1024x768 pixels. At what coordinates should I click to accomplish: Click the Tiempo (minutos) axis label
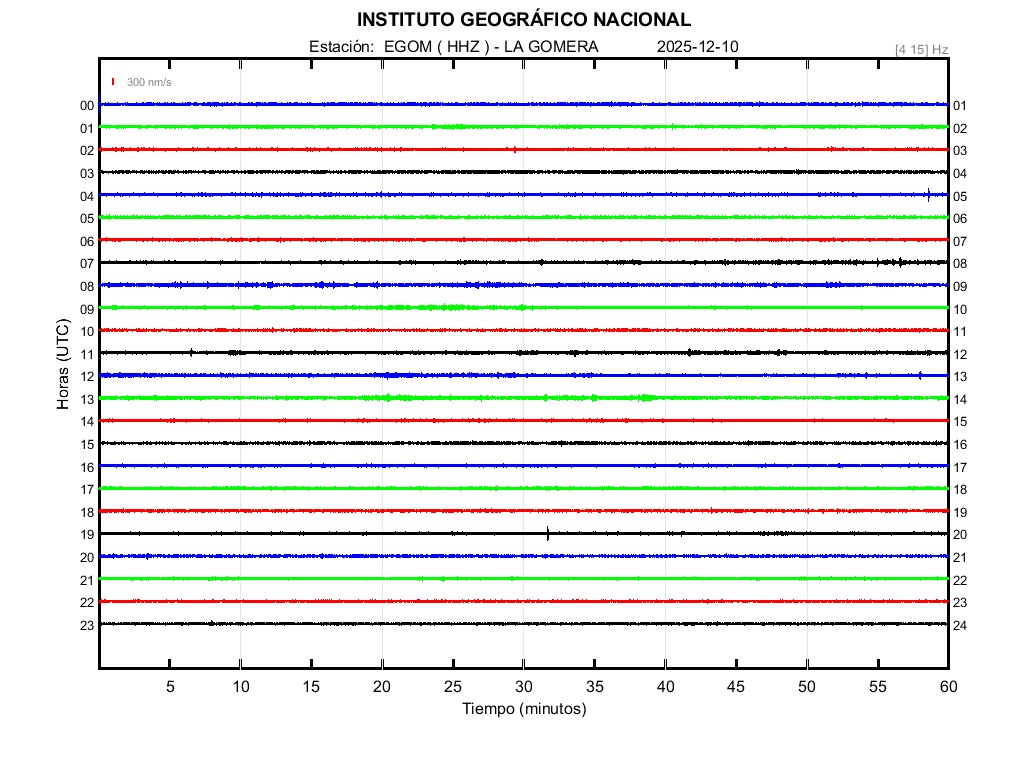(x=524, y=709)
